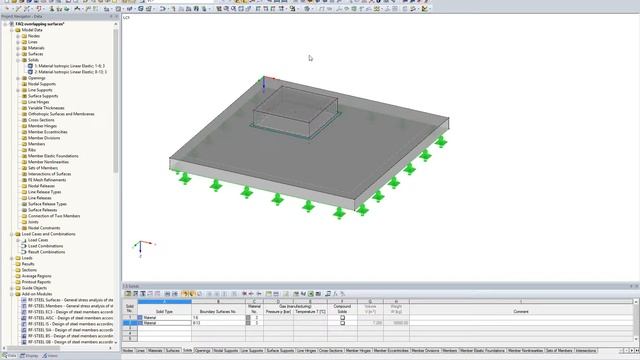Select Orthotropic Surfaces and Membranes entry
The image size is (640, 360).
tap(61, 114)
